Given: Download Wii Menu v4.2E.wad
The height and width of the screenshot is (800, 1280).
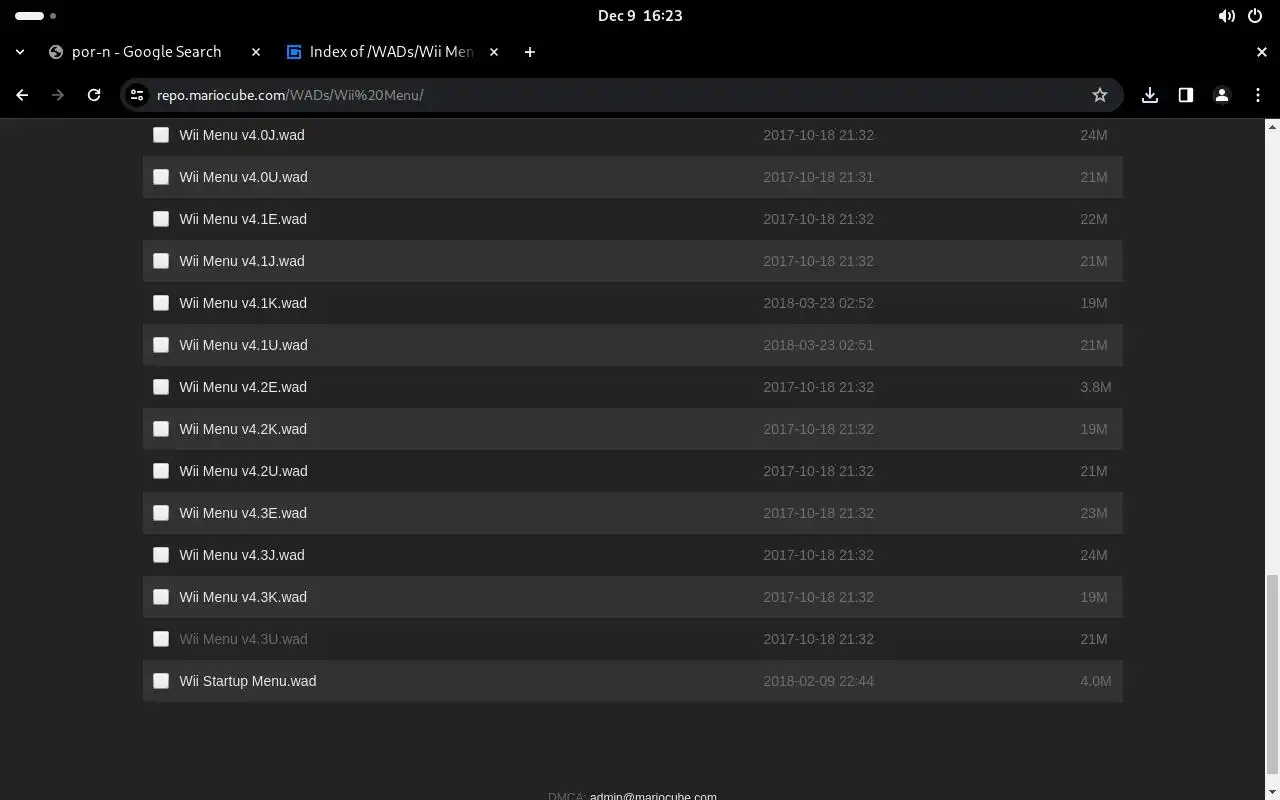Looking at the screenshot, I should (x=243, y=387).
